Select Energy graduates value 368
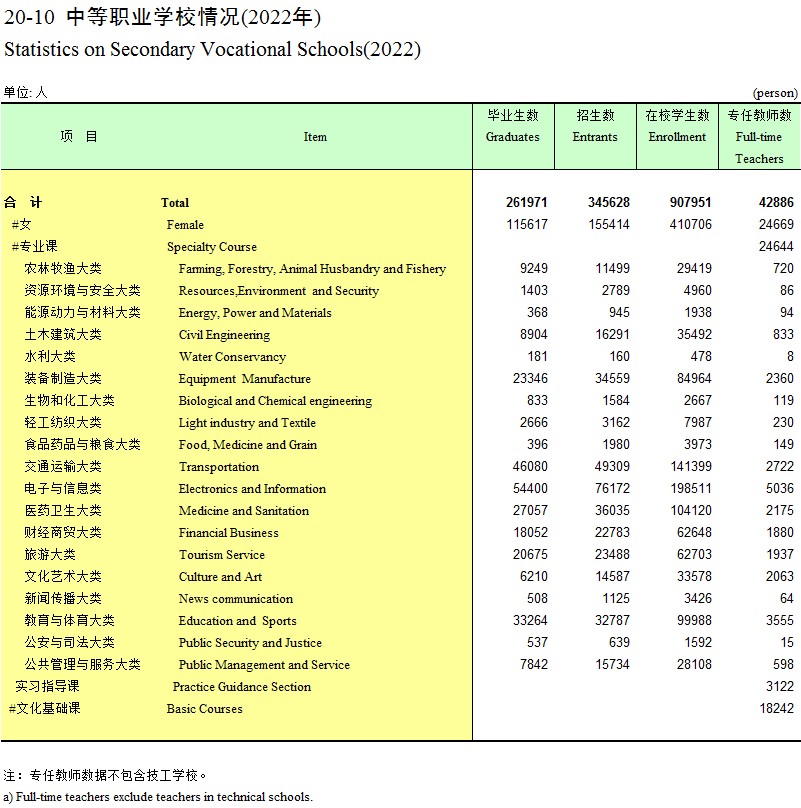 coord(537,312)
